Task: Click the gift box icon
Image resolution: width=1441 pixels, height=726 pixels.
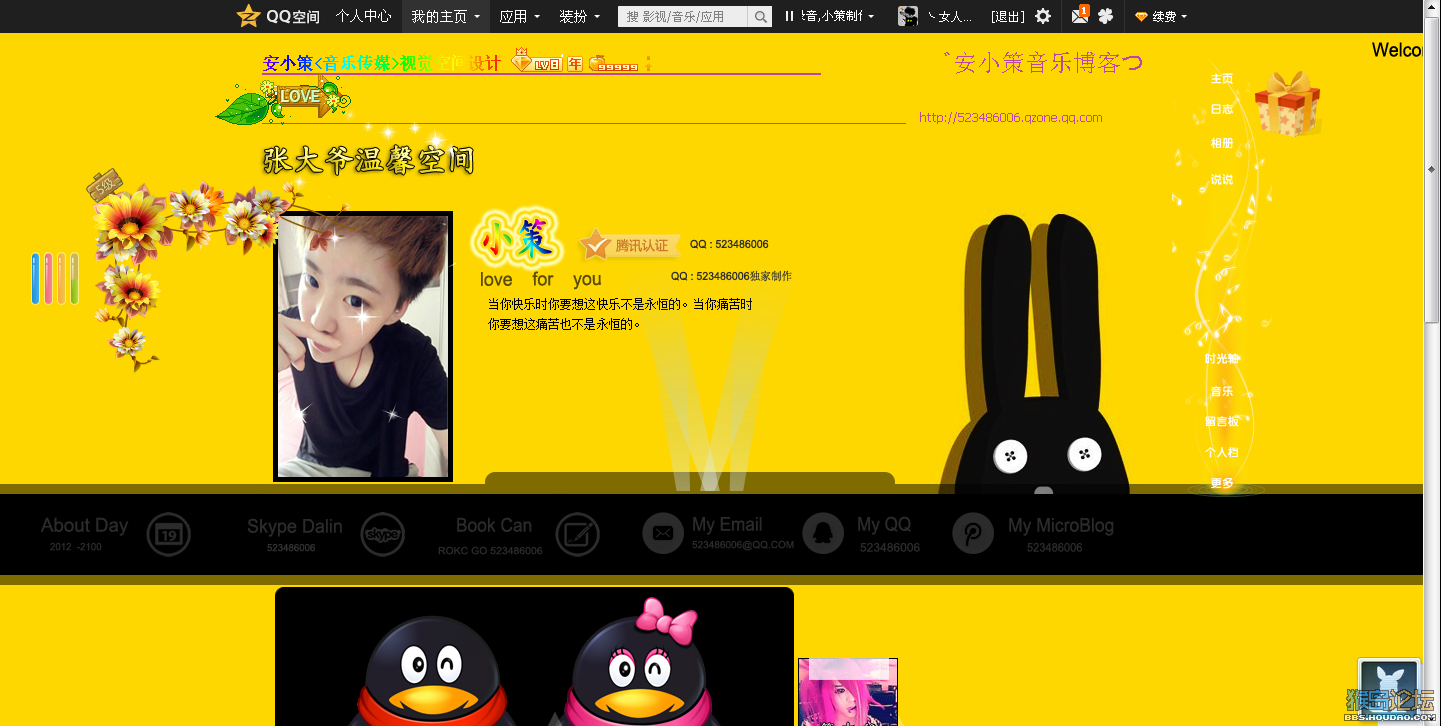Action: pos(1287,103)
